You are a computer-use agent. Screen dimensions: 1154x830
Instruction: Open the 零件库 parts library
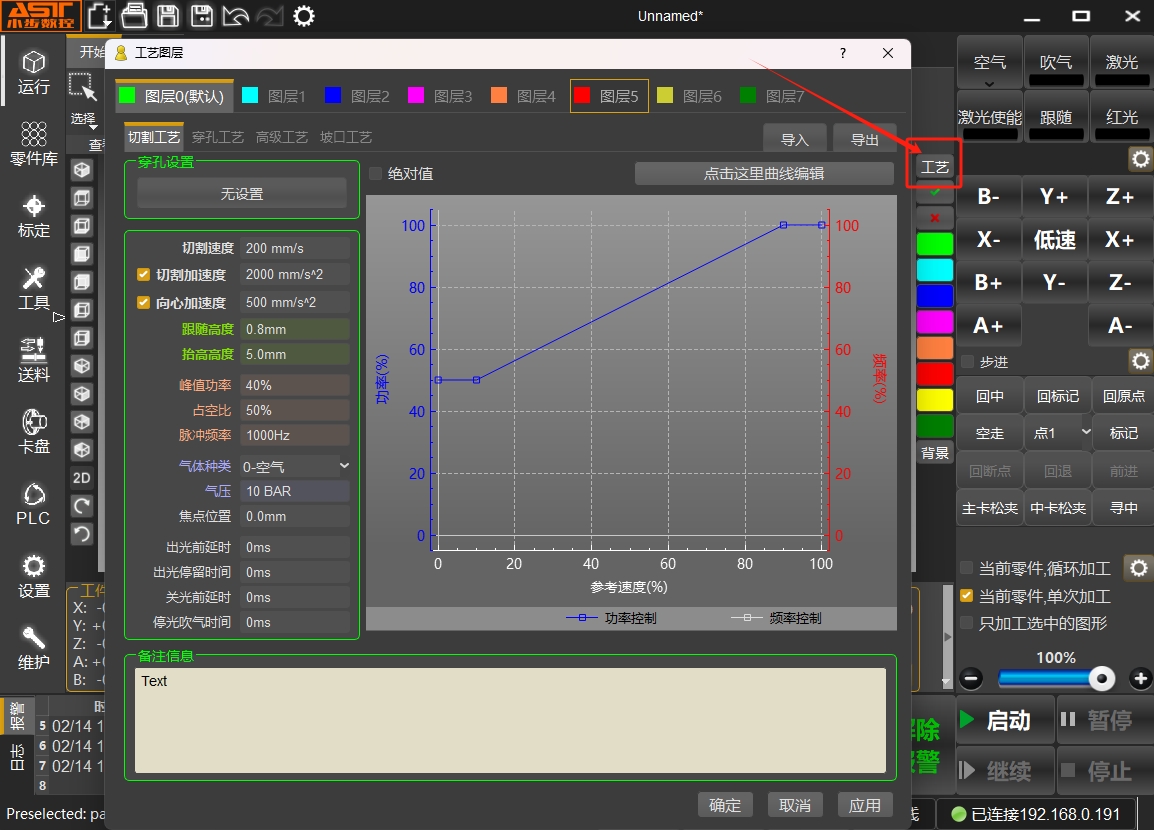[x=34, y=144]
